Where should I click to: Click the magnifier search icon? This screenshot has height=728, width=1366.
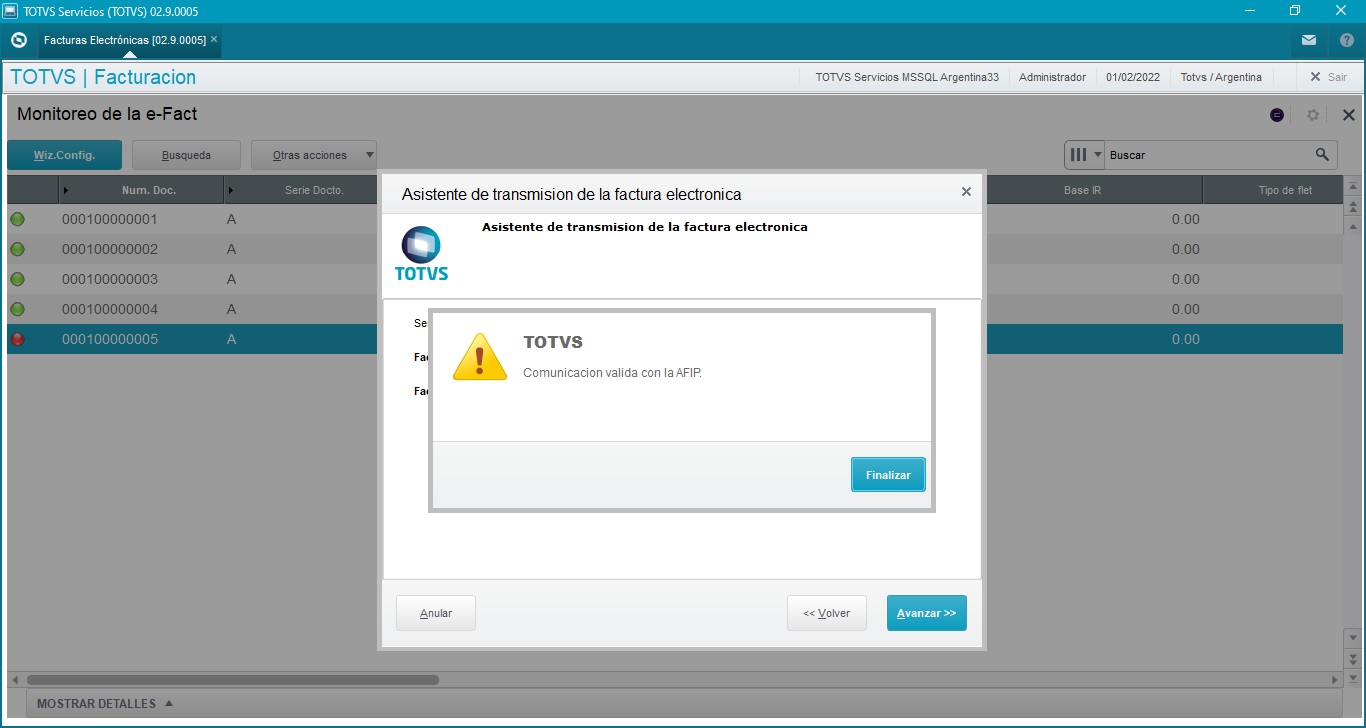coord(1322,155)
